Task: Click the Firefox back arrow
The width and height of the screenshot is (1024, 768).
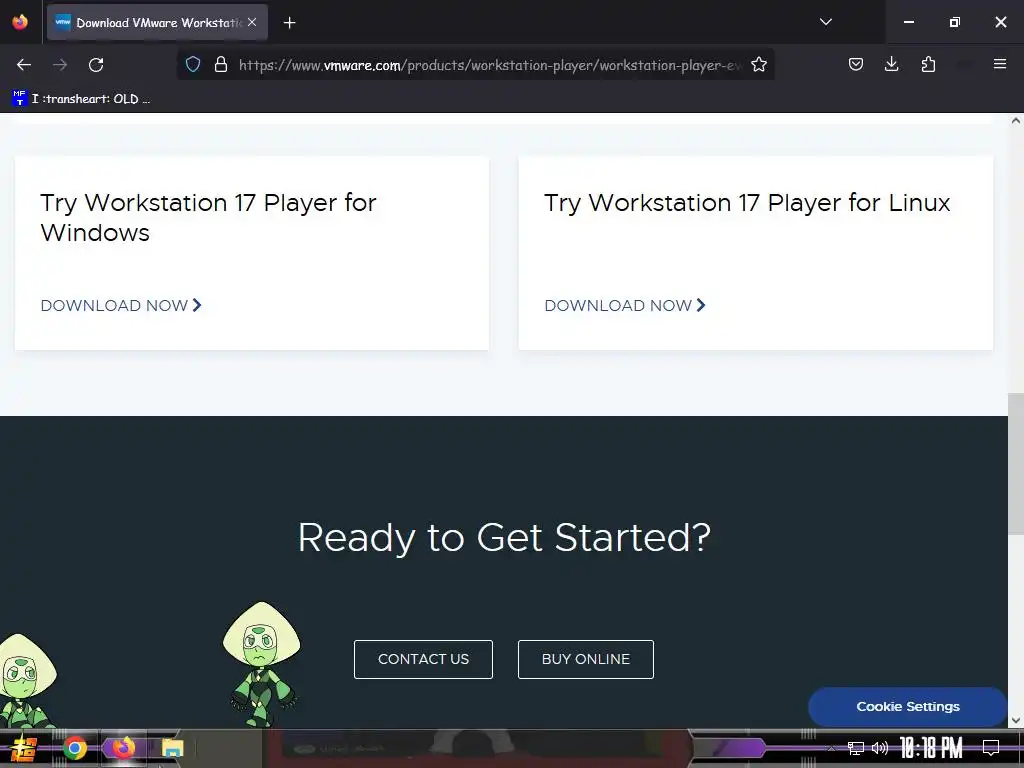Action: (x=24, y=65)
